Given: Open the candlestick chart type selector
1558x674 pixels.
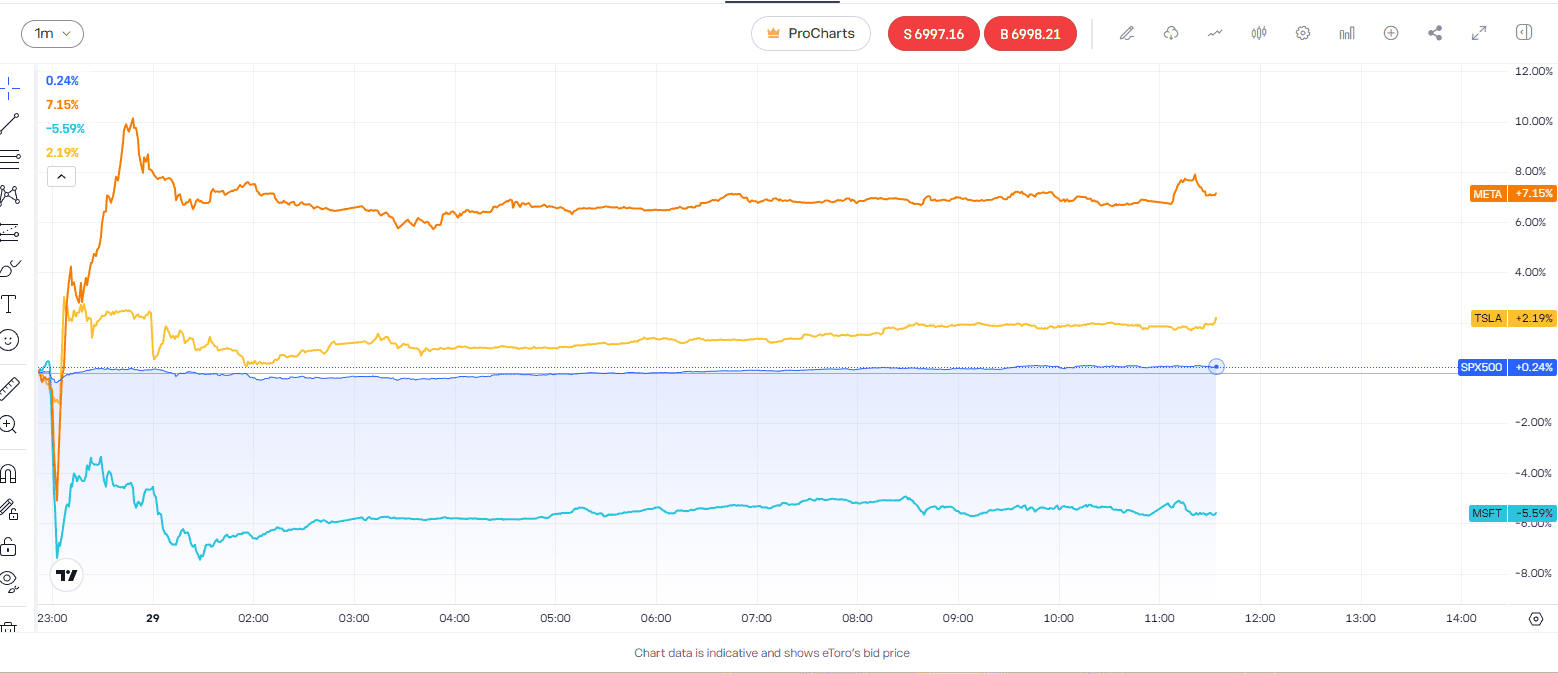Looking at the screenshot, I should point(1259,33).
